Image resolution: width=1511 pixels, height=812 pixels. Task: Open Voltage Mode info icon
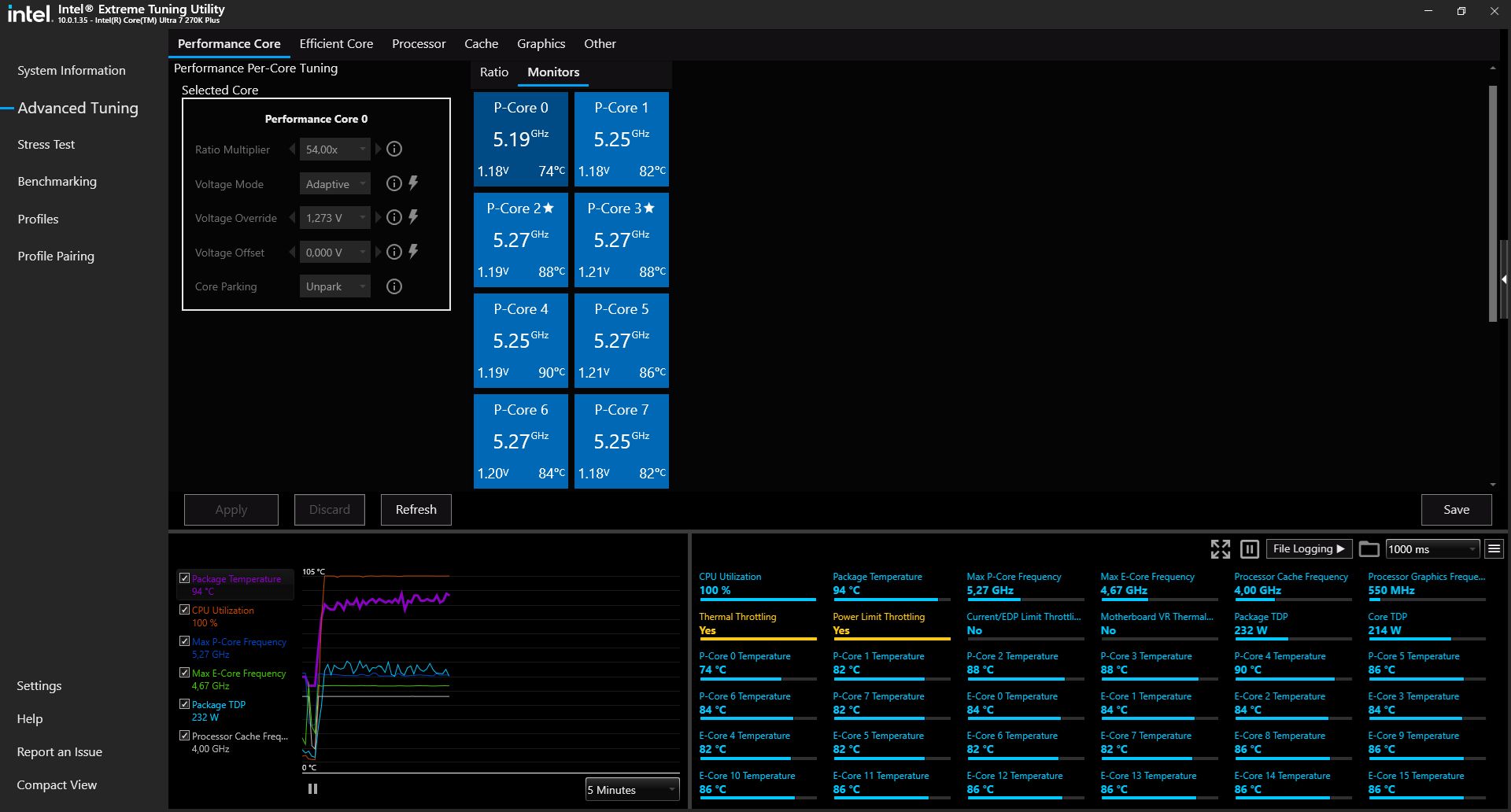tap(394, 183)
